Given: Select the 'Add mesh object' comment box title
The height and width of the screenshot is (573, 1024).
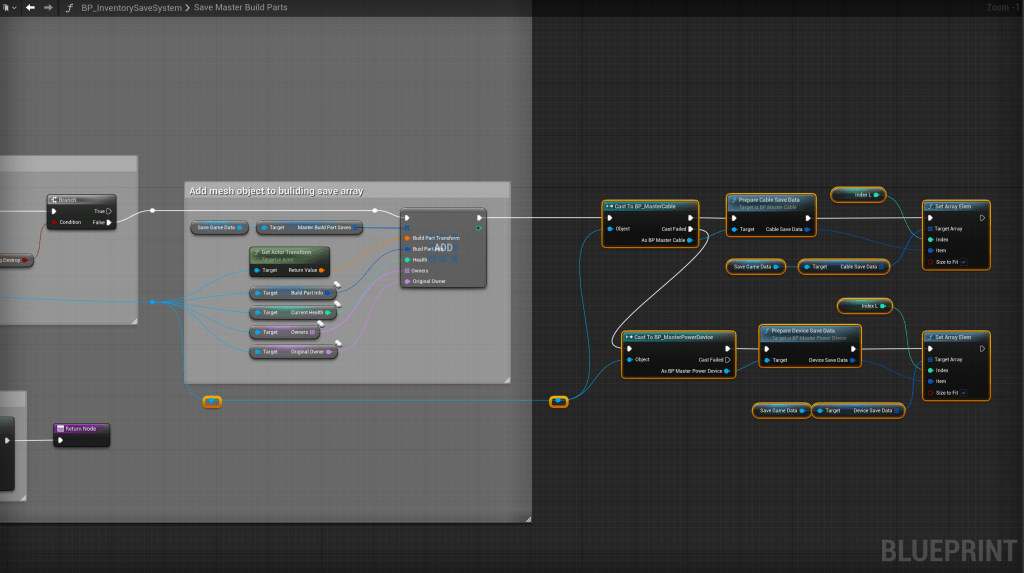Looking at the screenshot, I should click(276, 190).
